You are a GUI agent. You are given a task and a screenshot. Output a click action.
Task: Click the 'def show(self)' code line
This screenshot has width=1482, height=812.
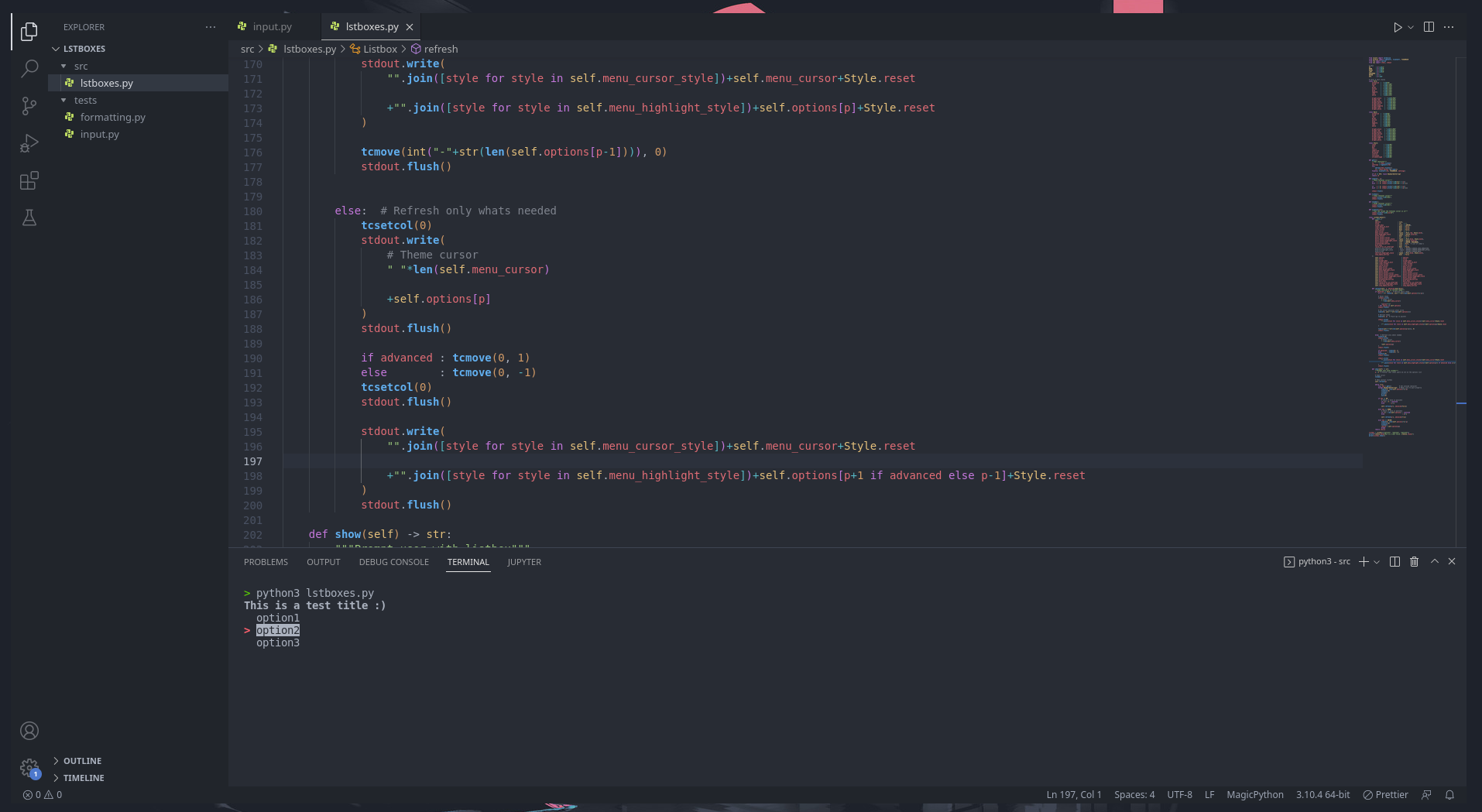click(x=380, y=535)
